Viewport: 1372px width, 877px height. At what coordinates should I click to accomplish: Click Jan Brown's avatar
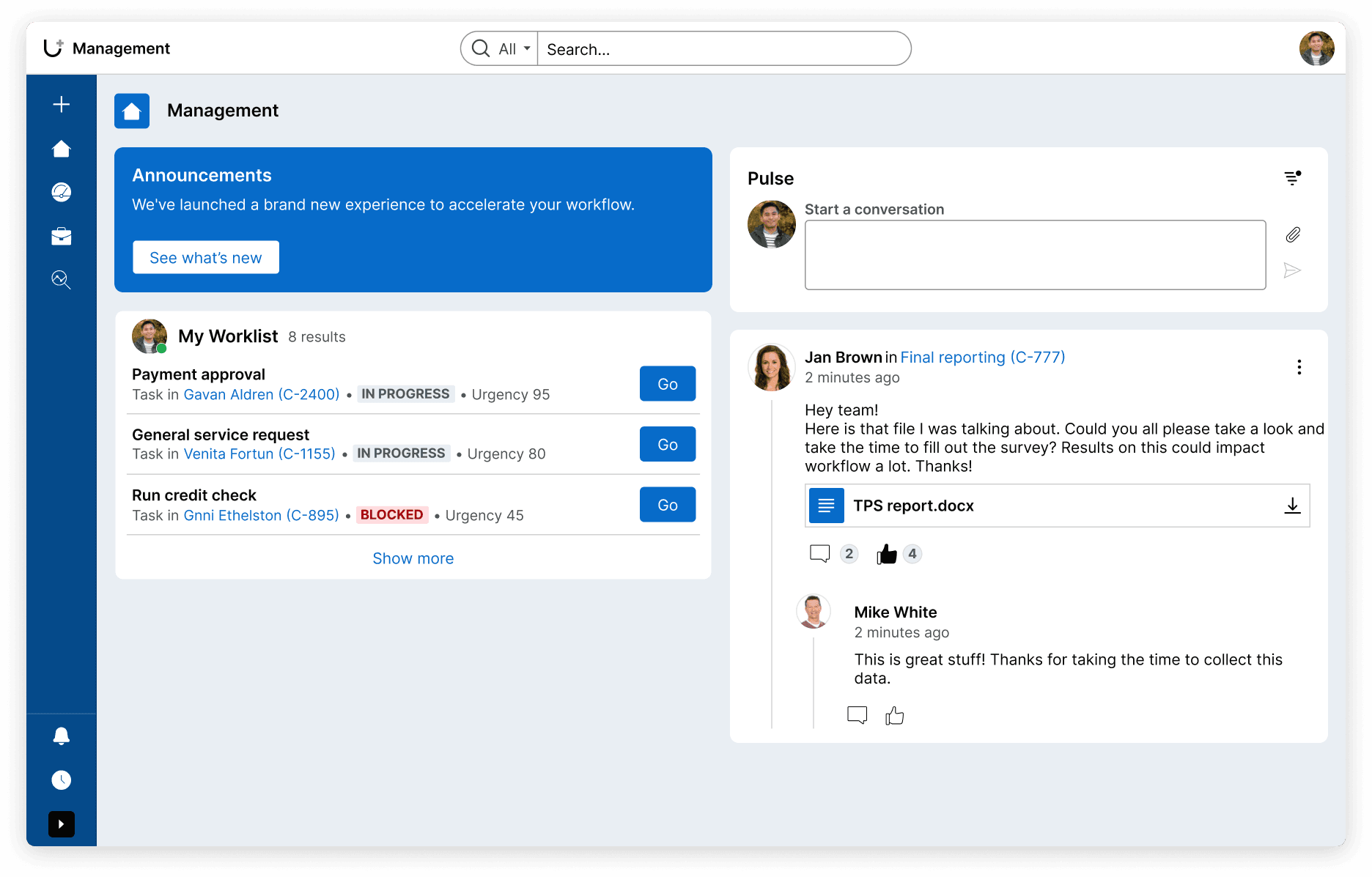pyautogui.click(x=772, y=367)
